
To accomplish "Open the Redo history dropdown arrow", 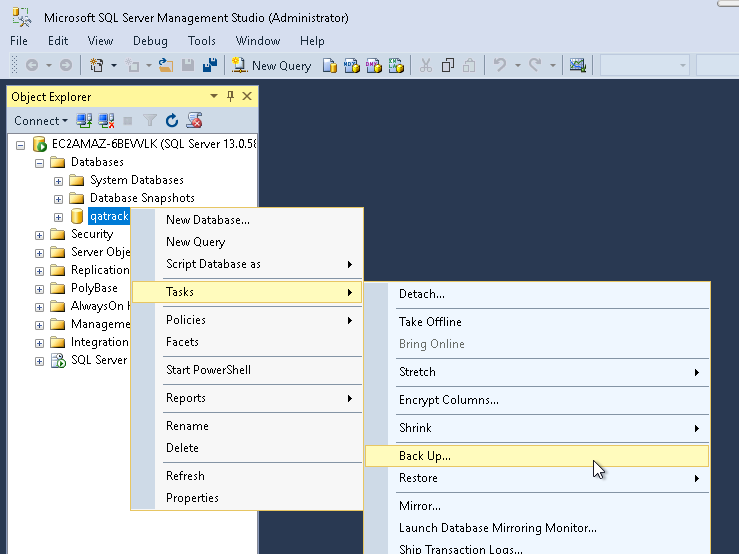I will point(552,66).
